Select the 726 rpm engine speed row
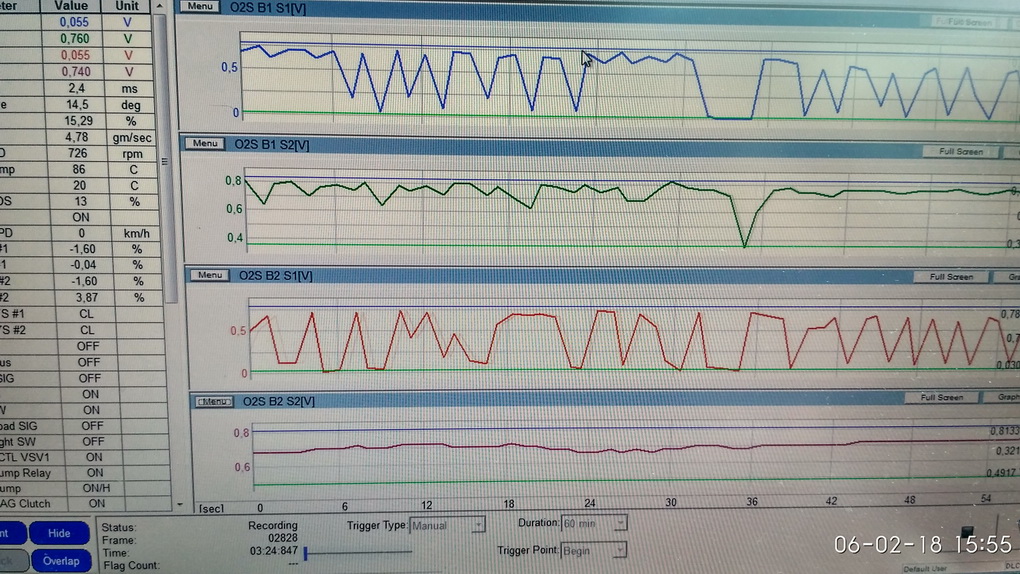This screenshot has height=574, width=1020. [x=76, y=154]
